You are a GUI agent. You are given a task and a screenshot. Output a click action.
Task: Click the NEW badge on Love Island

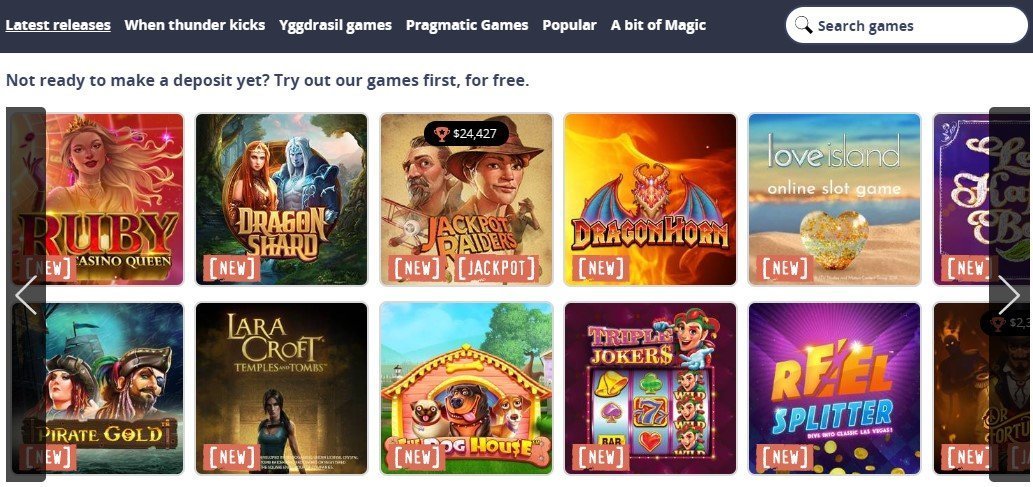click(x=785, y=268)
